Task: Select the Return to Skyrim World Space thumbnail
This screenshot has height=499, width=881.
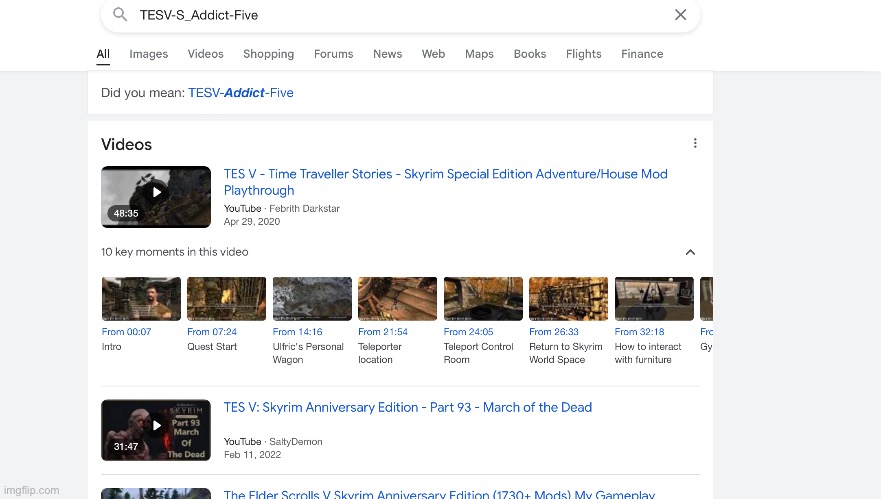Action: 569,299
